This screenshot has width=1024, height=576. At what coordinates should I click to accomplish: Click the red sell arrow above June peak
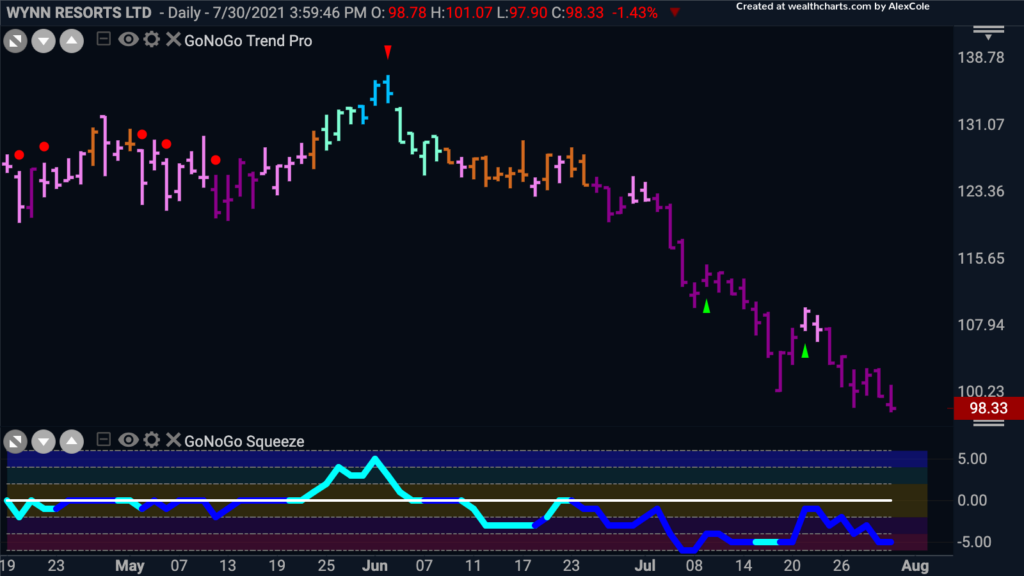click(388, 52)
